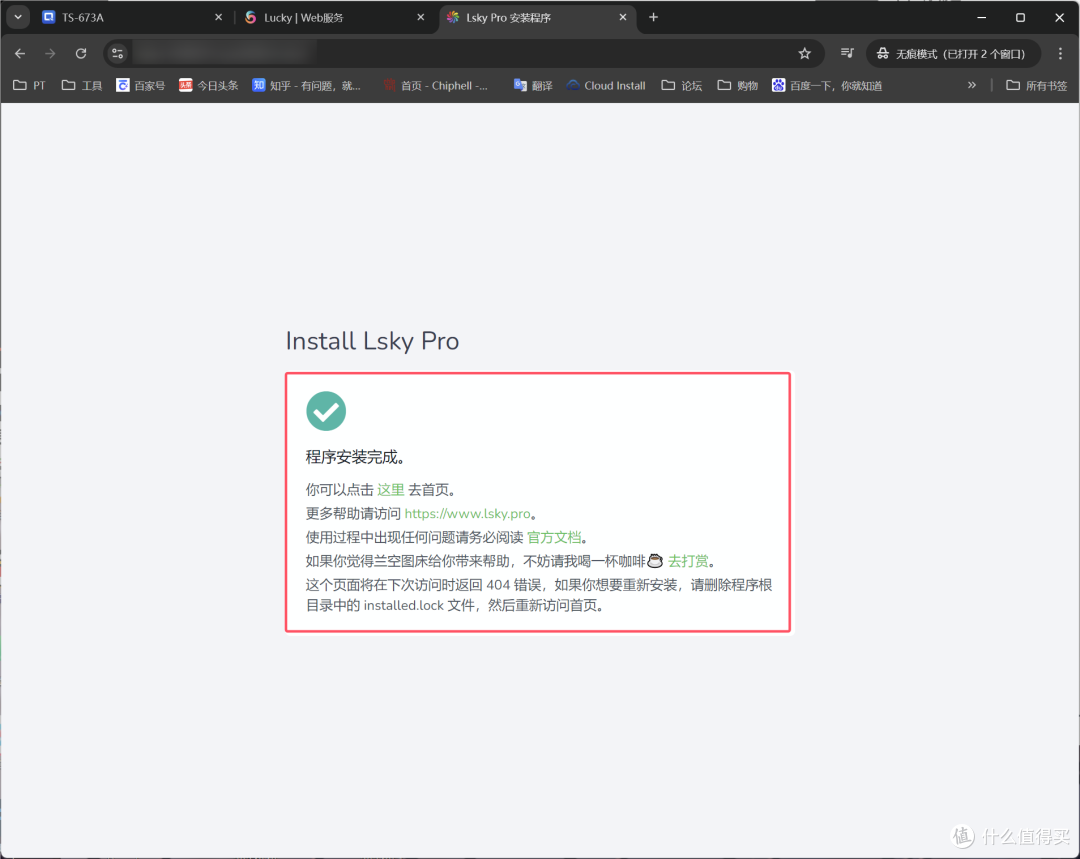Click the installed.lock file text

pyautogui.click(x=404, y=606)
